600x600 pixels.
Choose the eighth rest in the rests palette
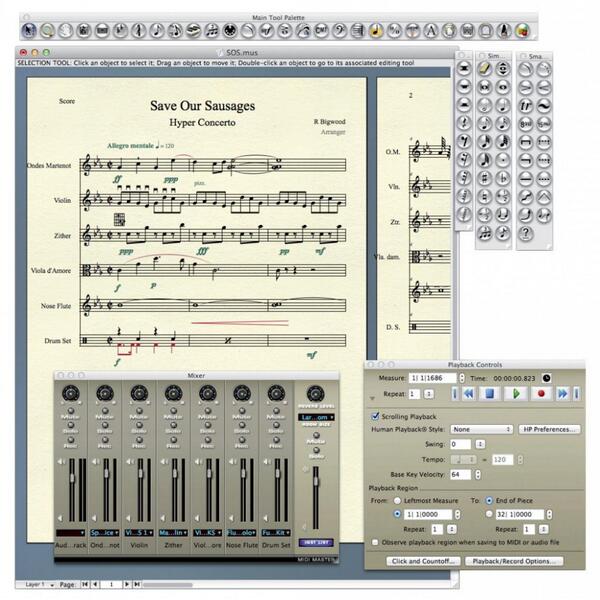point(464,142)
